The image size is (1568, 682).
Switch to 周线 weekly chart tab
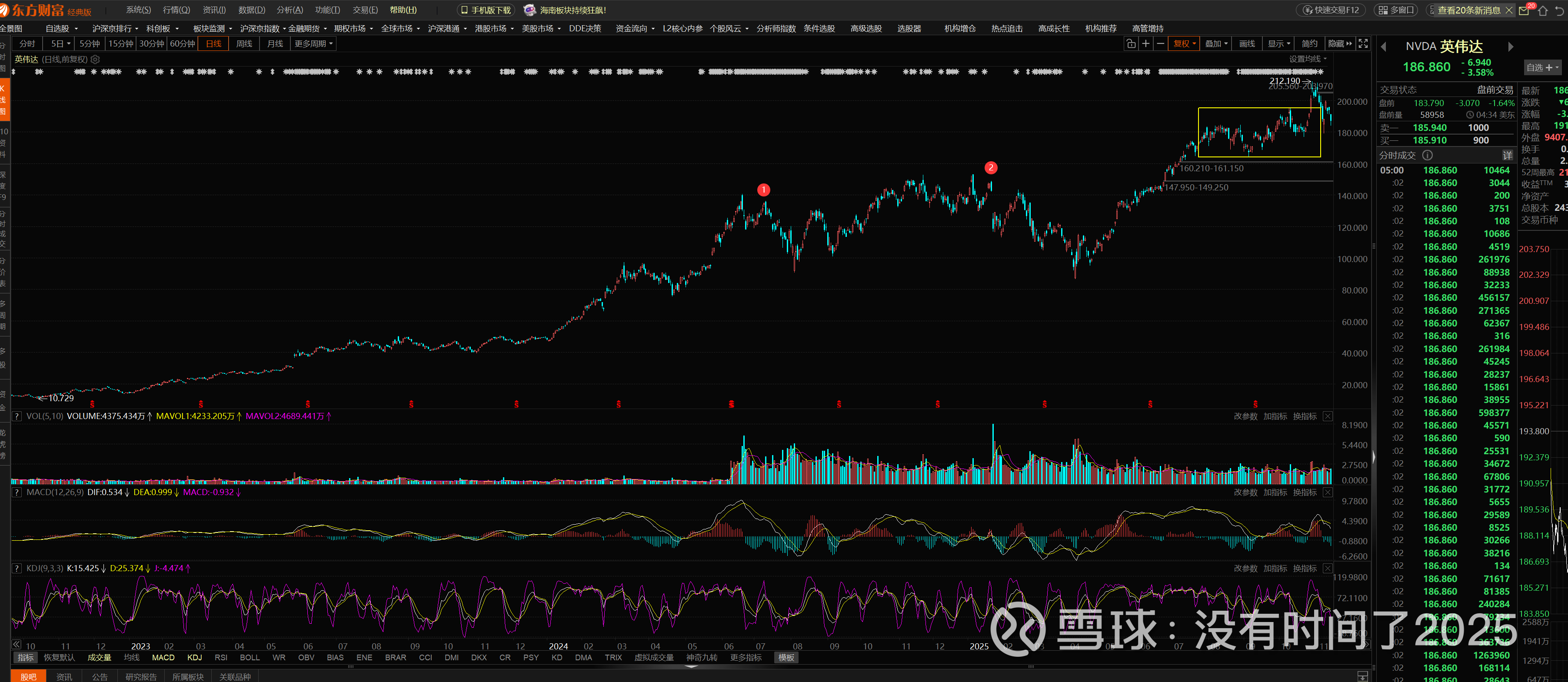[244, 44]
